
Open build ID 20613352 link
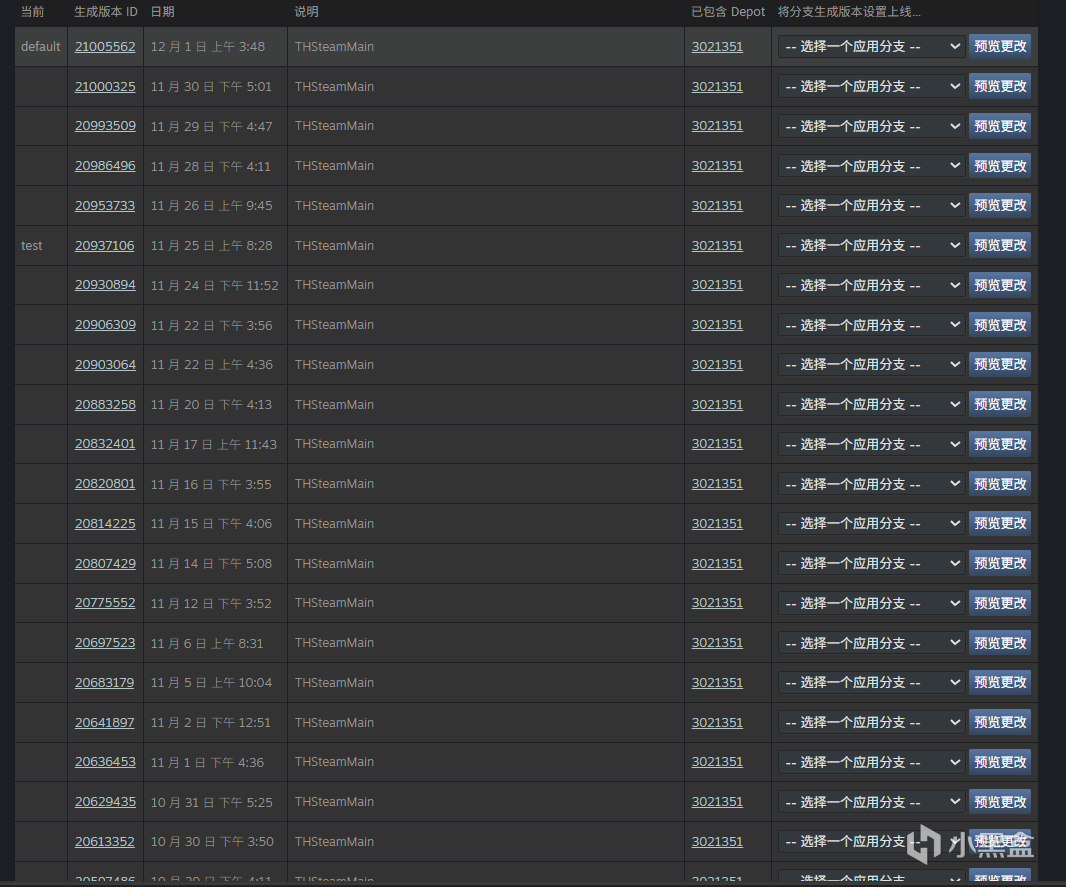pyautogui.click(x=105, y=842)
